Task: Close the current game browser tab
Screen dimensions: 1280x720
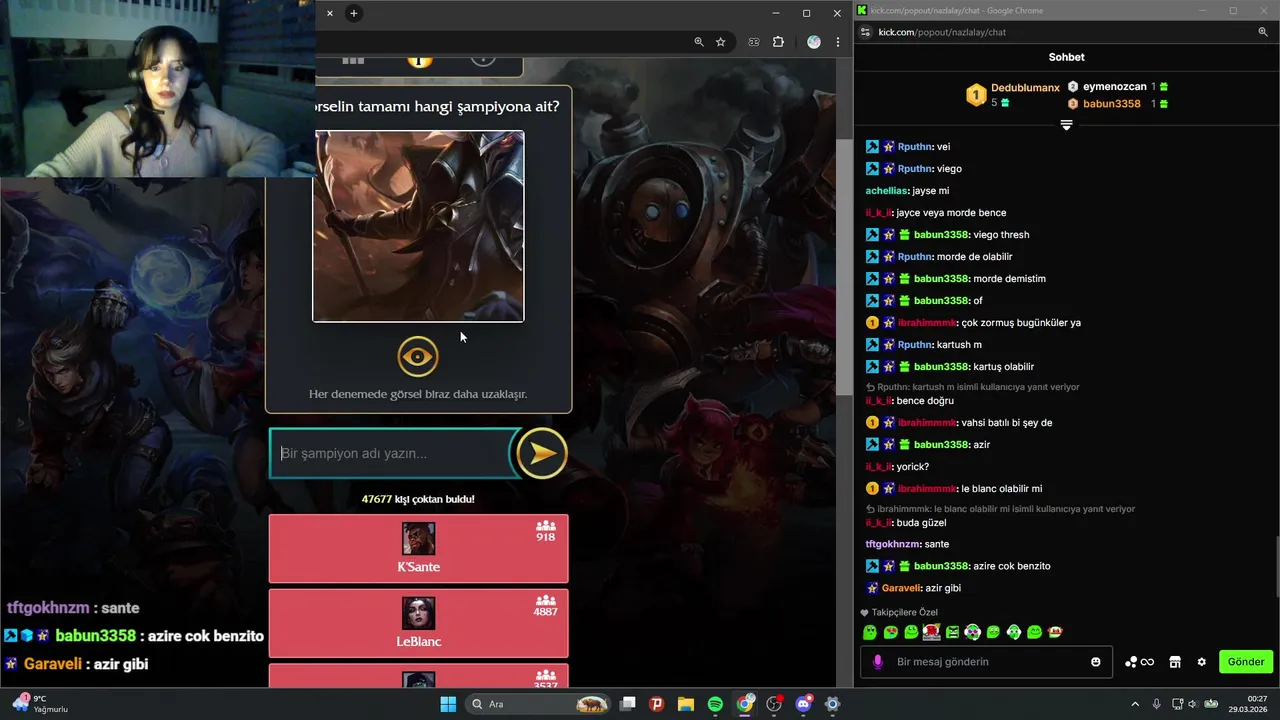Action: click(x=330, y=13)
